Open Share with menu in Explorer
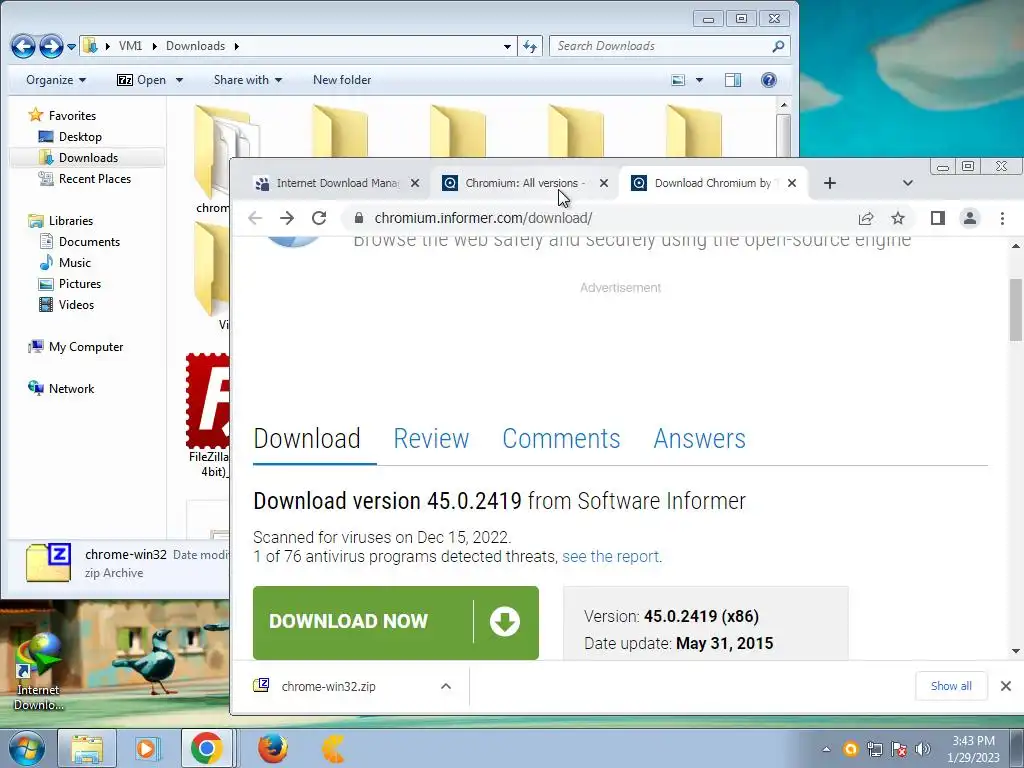This screenshot has width=1024, height=768. [x=248, y=80]
